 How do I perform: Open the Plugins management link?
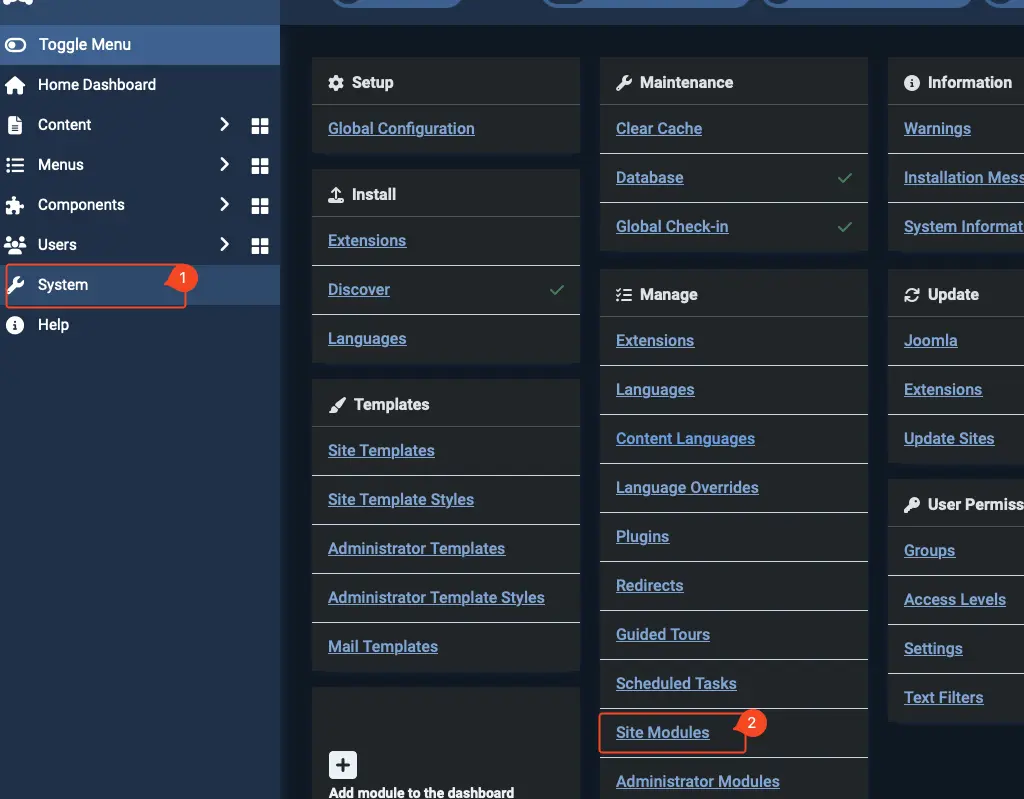click(x=642, y=537)
